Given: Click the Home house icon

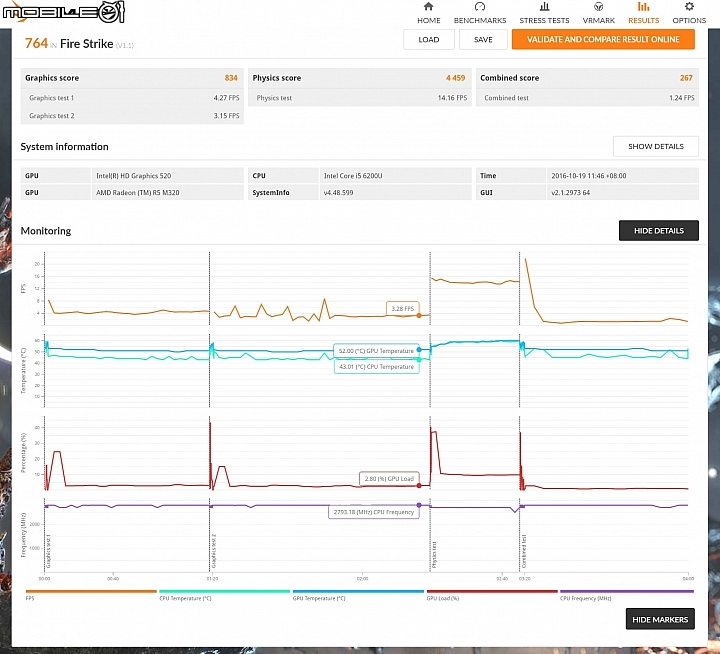Looking at the screenshot, I should tap(428, 6).
